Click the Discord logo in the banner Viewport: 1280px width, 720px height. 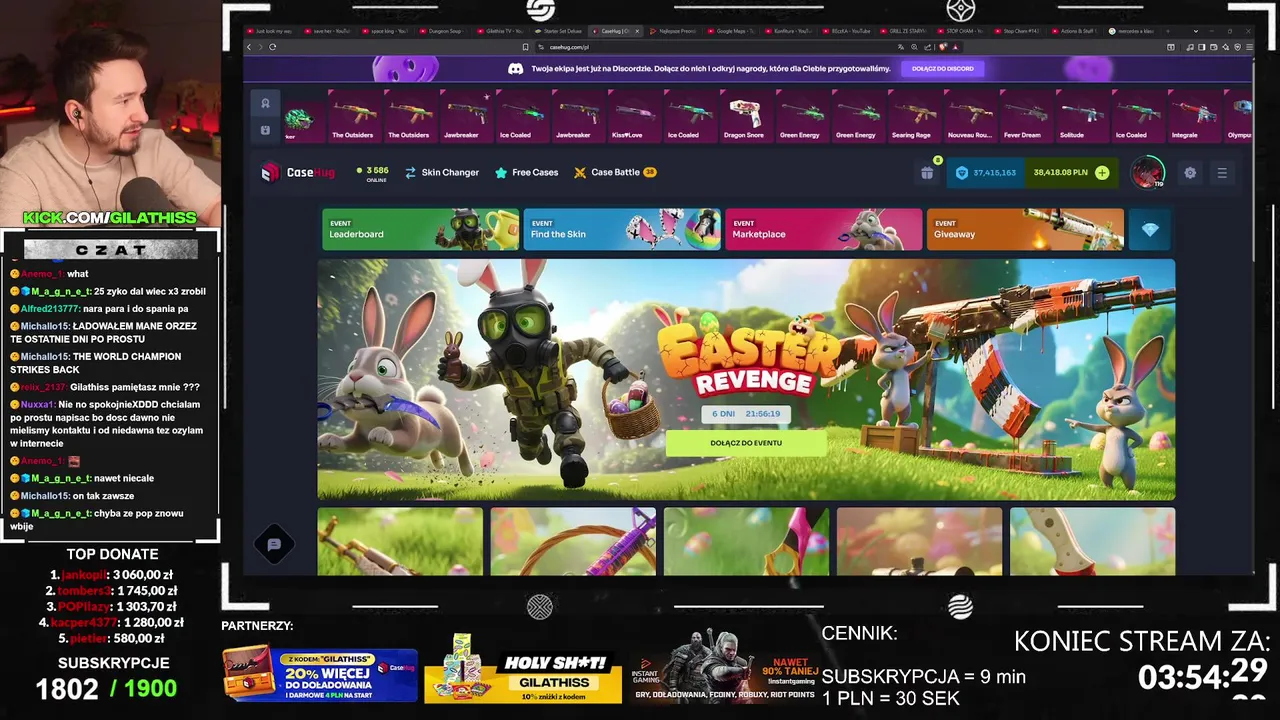(515, 68)
